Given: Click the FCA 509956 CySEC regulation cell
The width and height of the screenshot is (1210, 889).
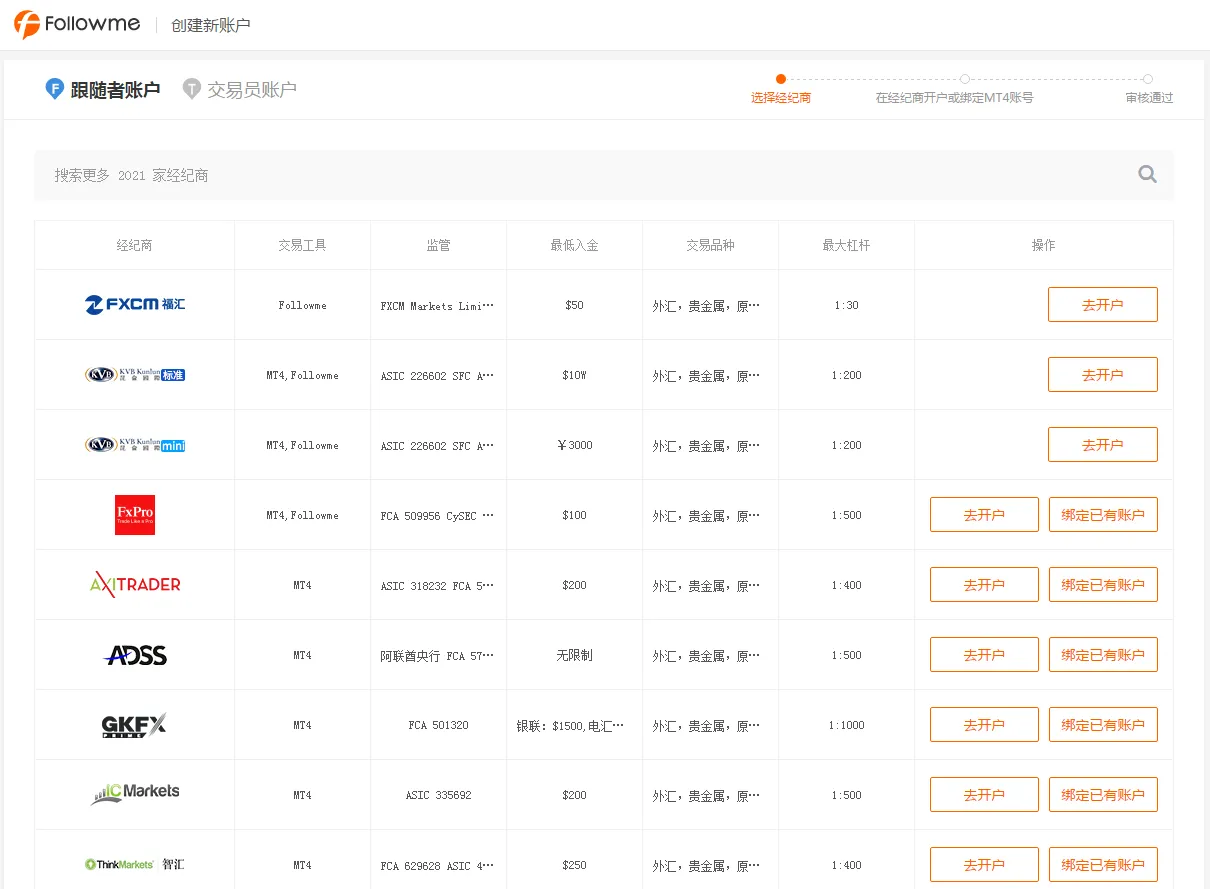Looking at the screenshot, I should tap(438, 516).
